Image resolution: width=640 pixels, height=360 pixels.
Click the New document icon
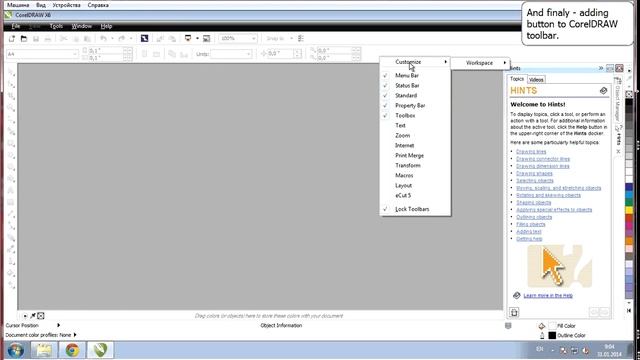11,38
